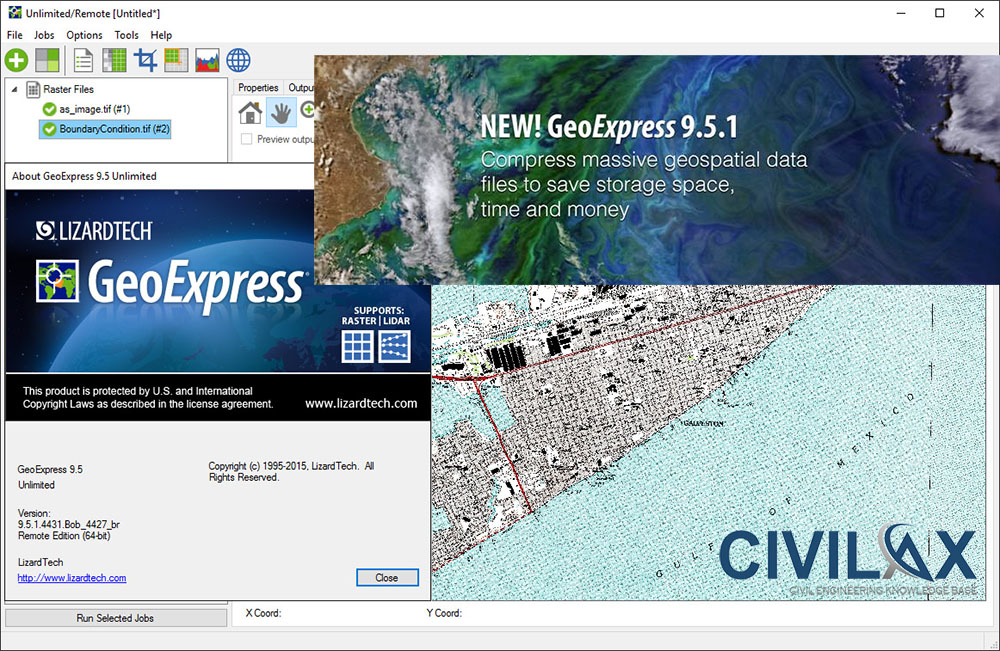
Task: Click the version text 9.5.1.4431.Bob_4427_br
Action: (x=69, y=525)
